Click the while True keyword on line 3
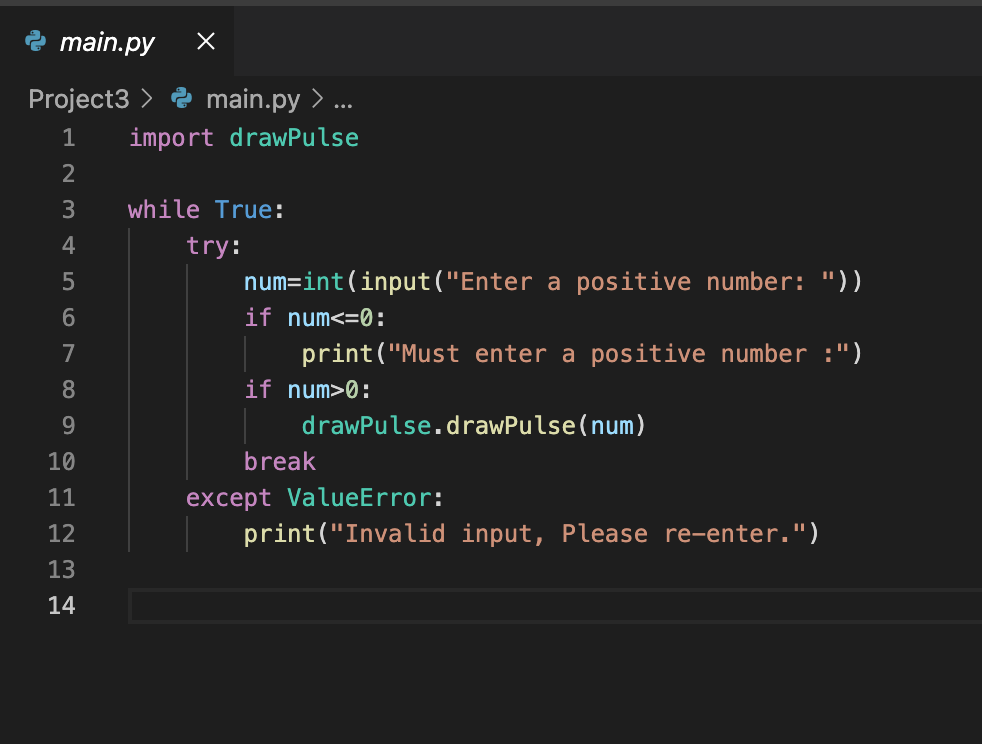This screenshot has height=744, width=982. (x=199, y=209)
